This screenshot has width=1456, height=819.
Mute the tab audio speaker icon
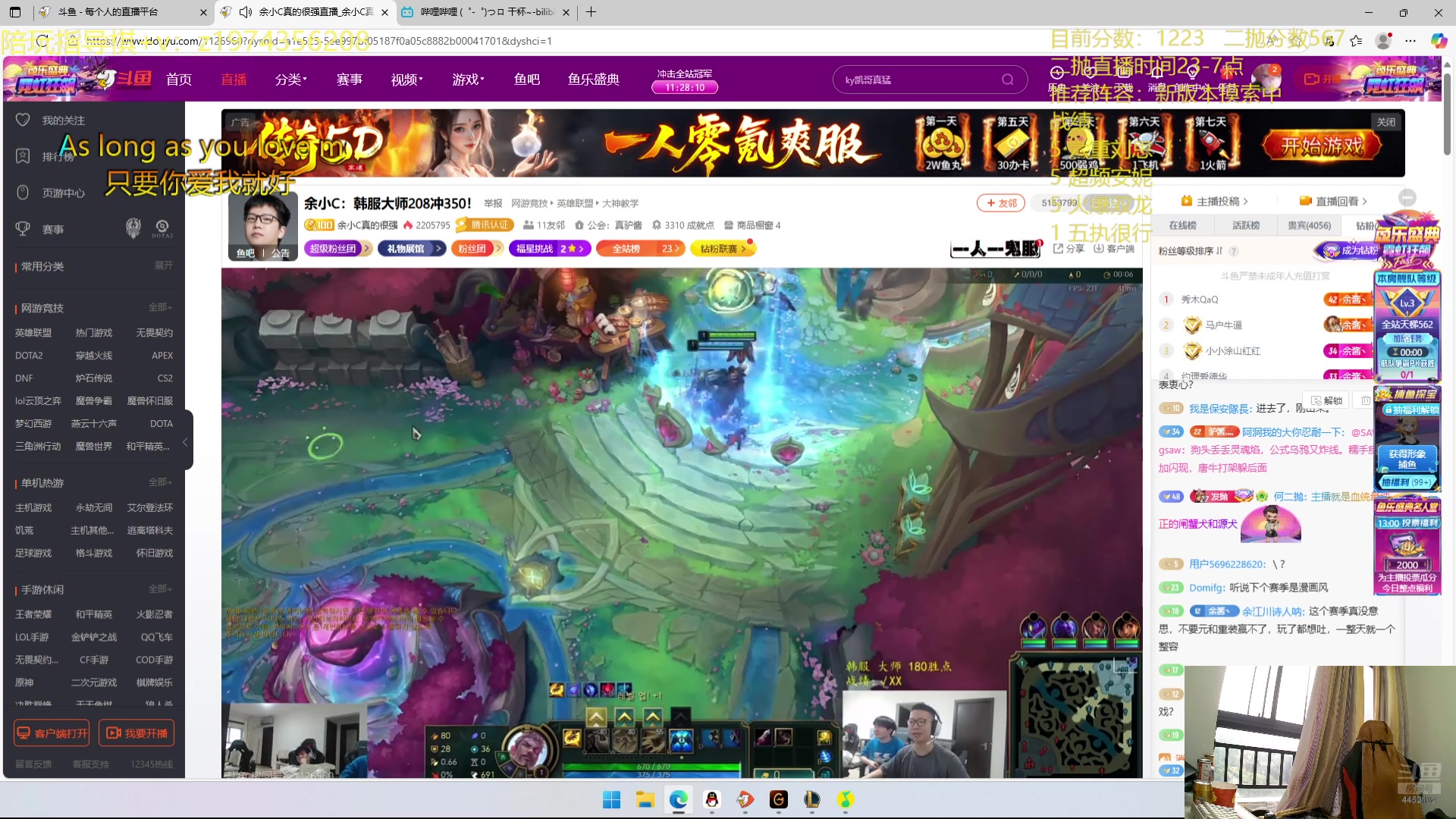pyautogui.click(x=245, y=12)
